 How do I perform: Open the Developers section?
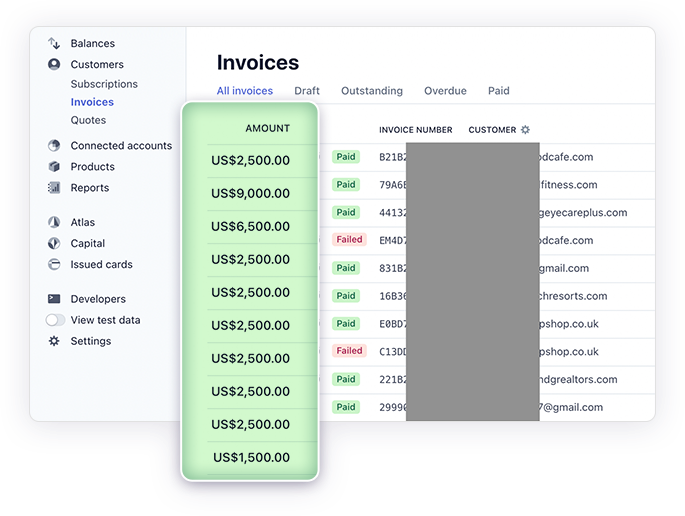98,299
